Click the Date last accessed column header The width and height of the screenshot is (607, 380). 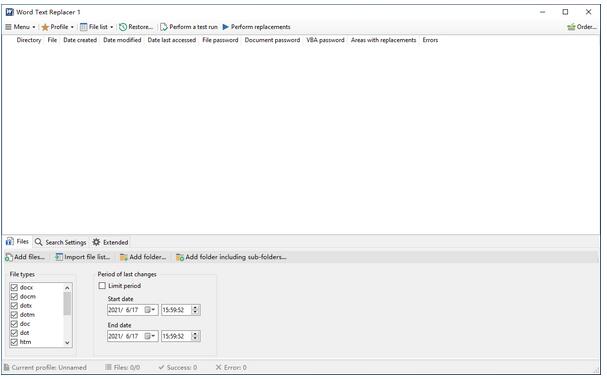point(171,40)
